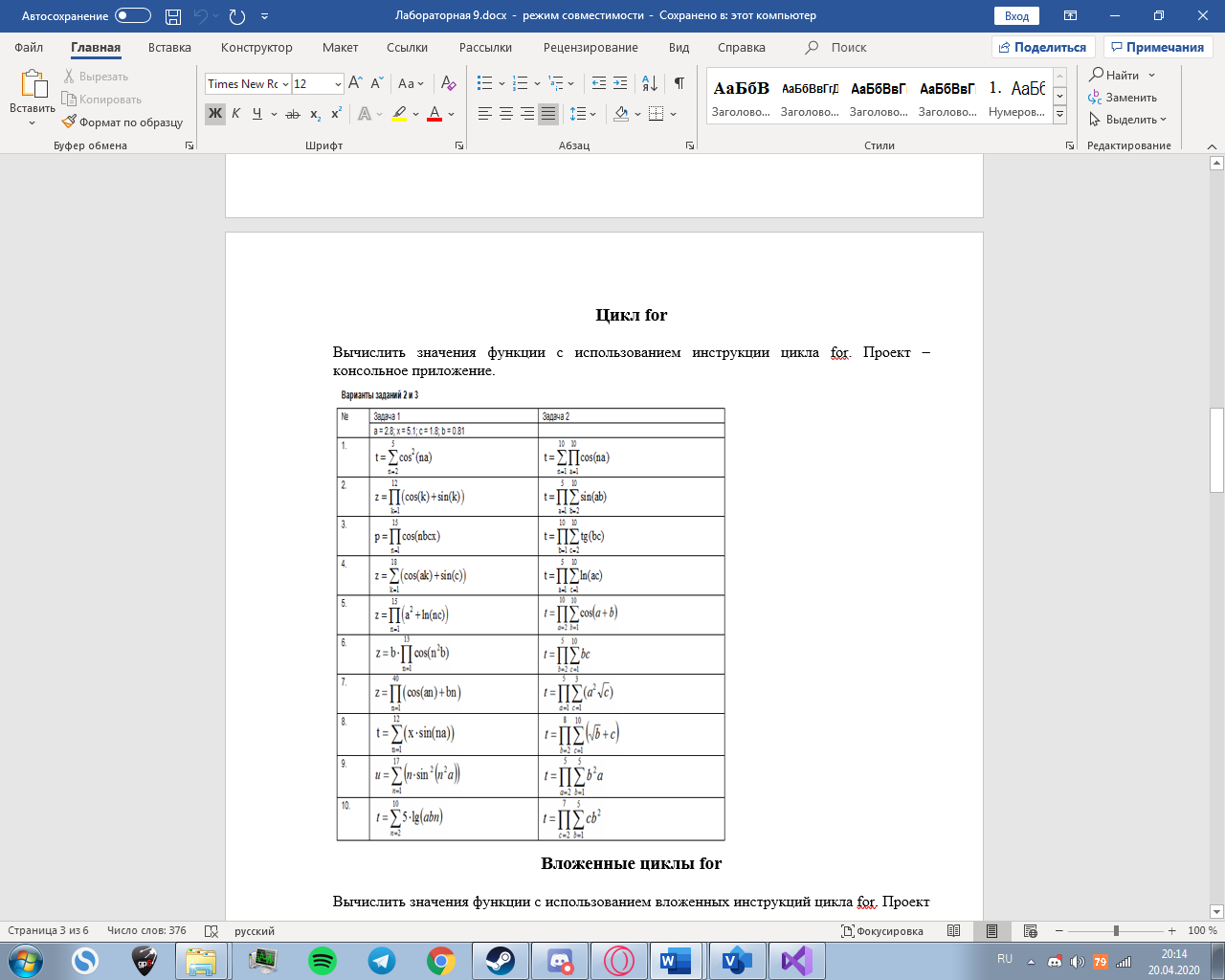Toggle justified alignment
Image resolution: width=1225 pixels, height=980 pixels.
(x=547, y=114)
